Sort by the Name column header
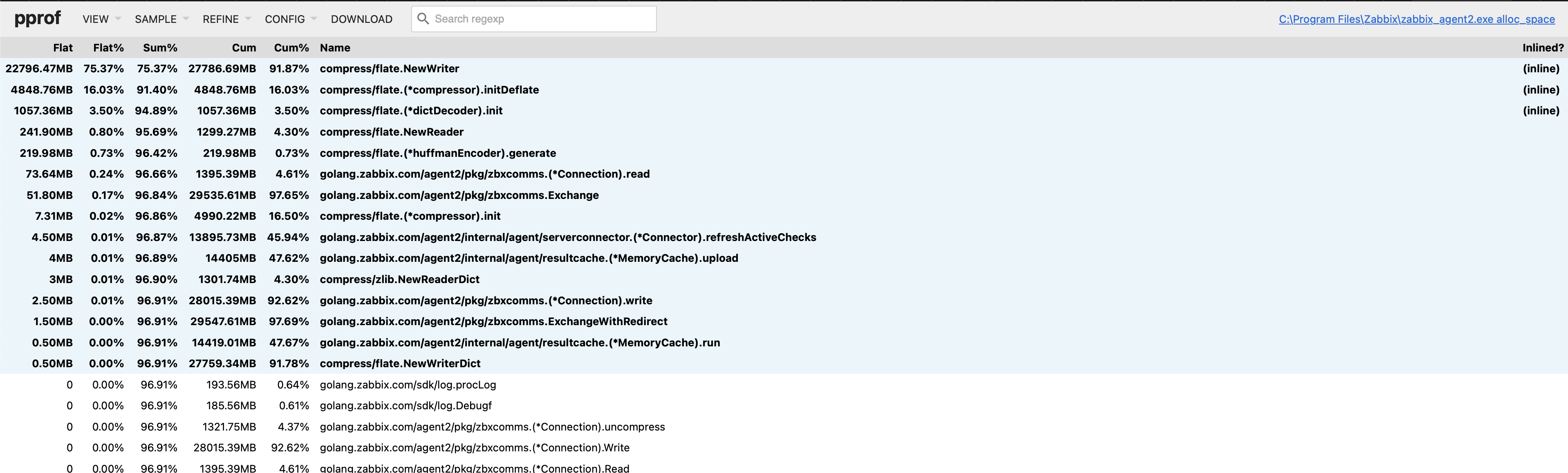1568x473 pixels. (335, 47)
